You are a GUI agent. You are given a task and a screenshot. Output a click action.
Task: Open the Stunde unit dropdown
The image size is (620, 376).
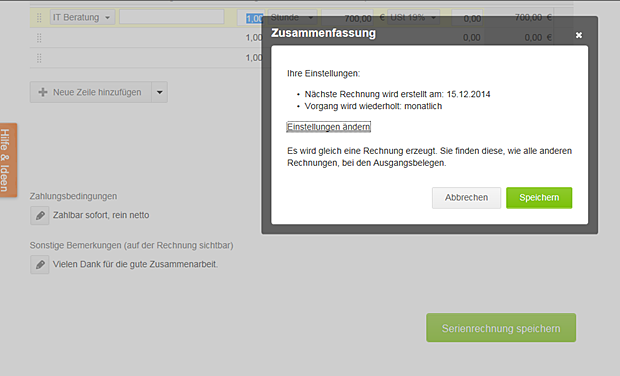tap(293, 17)
